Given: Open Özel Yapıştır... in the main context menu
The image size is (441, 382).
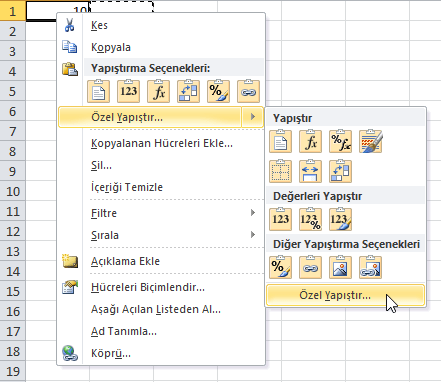Looking at the screenshot, I should pyautogui.click(x=150, y=117).
